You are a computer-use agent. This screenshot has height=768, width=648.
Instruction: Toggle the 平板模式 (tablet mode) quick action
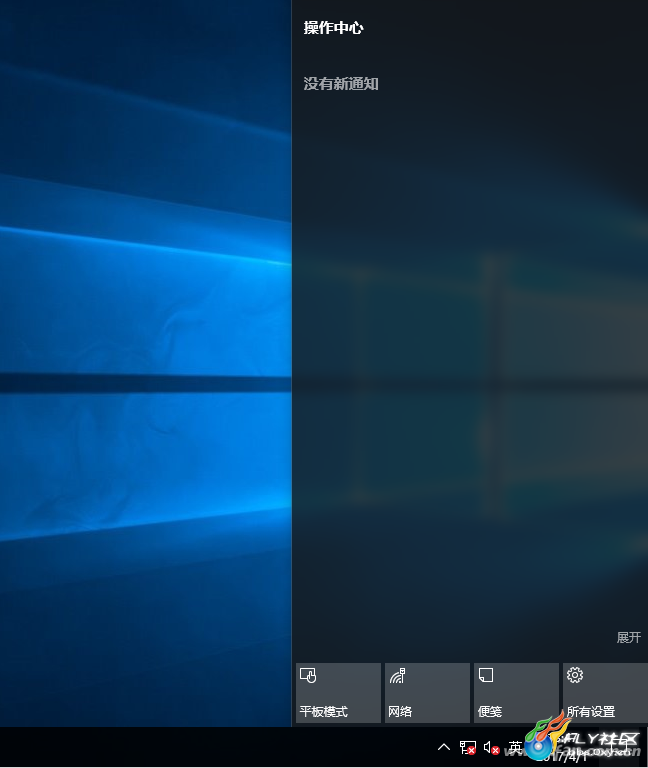338,693
